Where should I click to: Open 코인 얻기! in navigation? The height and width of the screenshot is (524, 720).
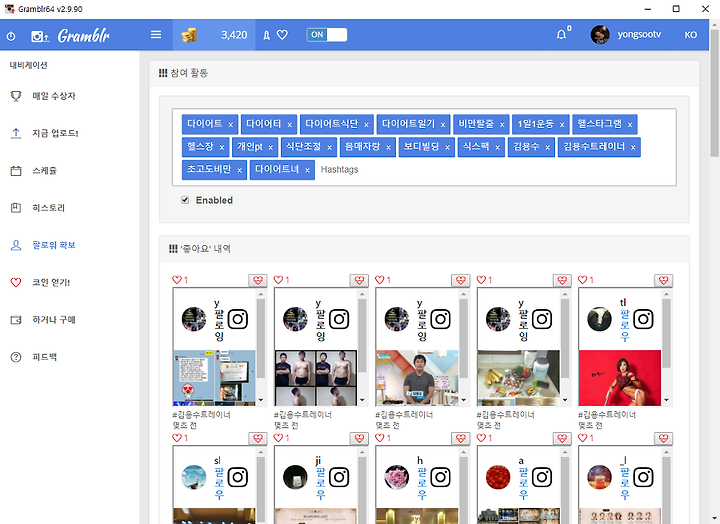coord(51,282)
